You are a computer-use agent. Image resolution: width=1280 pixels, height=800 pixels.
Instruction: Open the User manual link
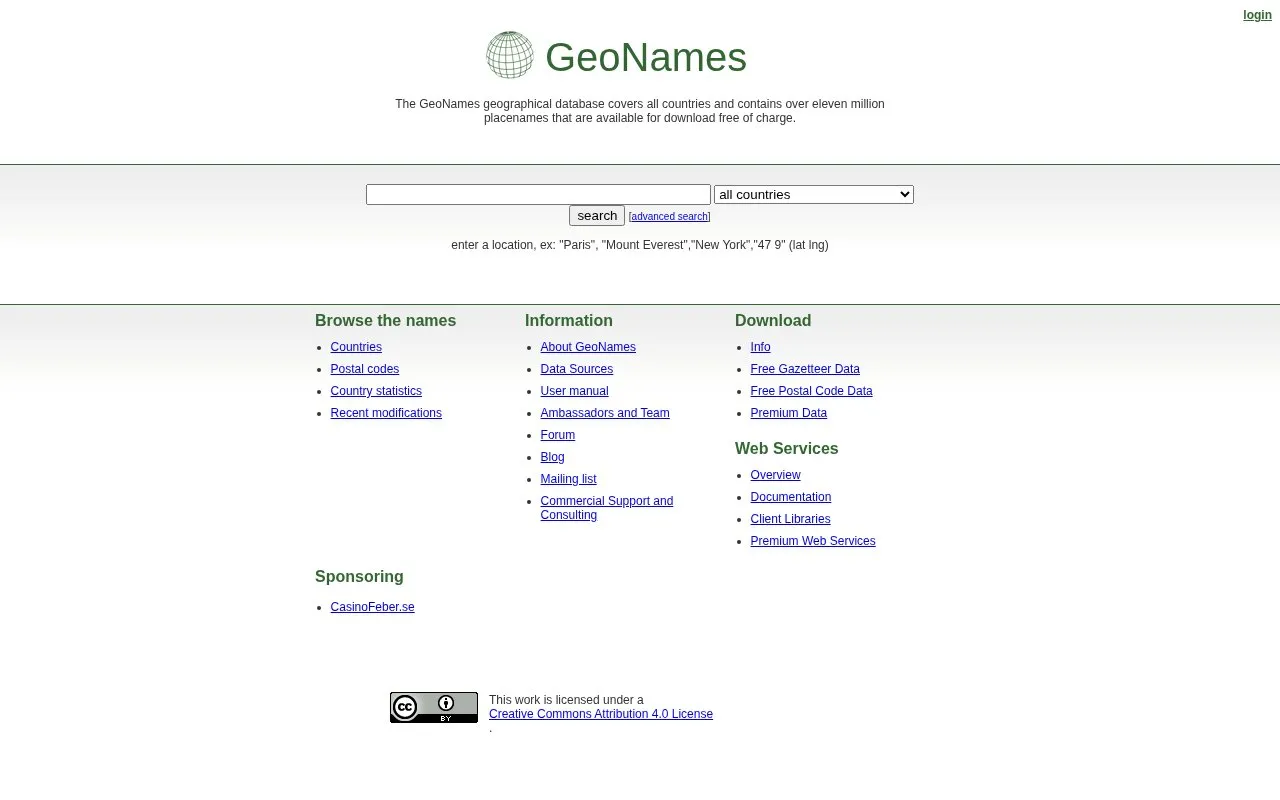point(575,391)
